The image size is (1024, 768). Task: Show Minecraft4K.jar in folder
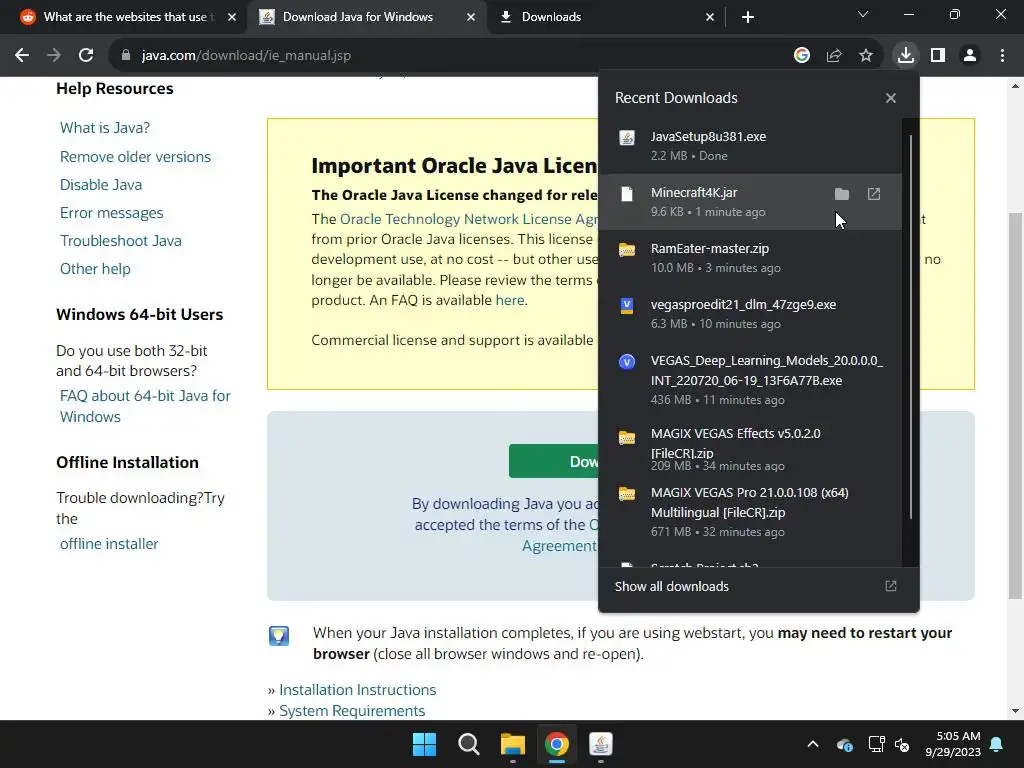842,194
